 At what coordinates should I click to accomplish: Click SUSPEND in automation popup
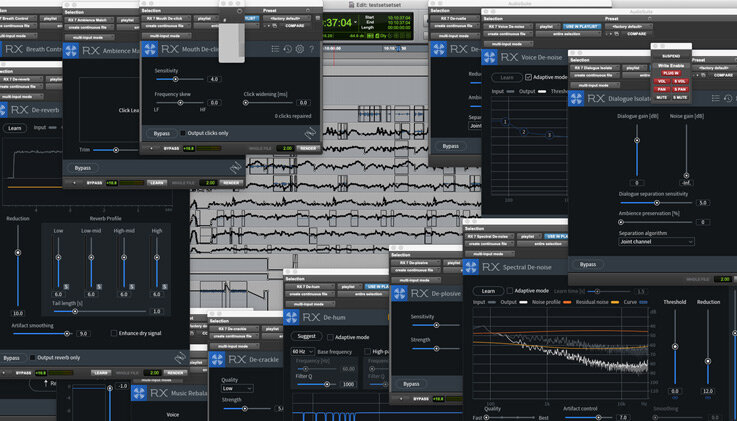[x=671, y=56]
